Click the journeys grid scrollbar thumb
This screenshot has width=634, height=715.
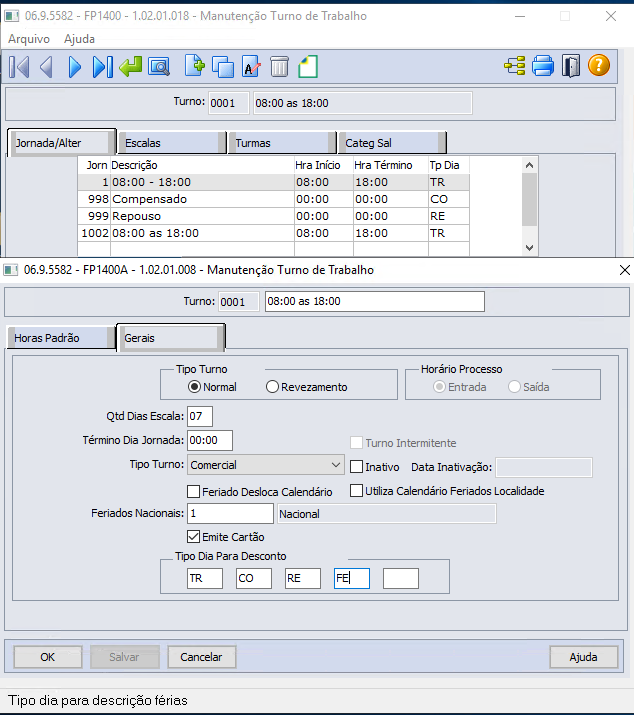[530, 199]
